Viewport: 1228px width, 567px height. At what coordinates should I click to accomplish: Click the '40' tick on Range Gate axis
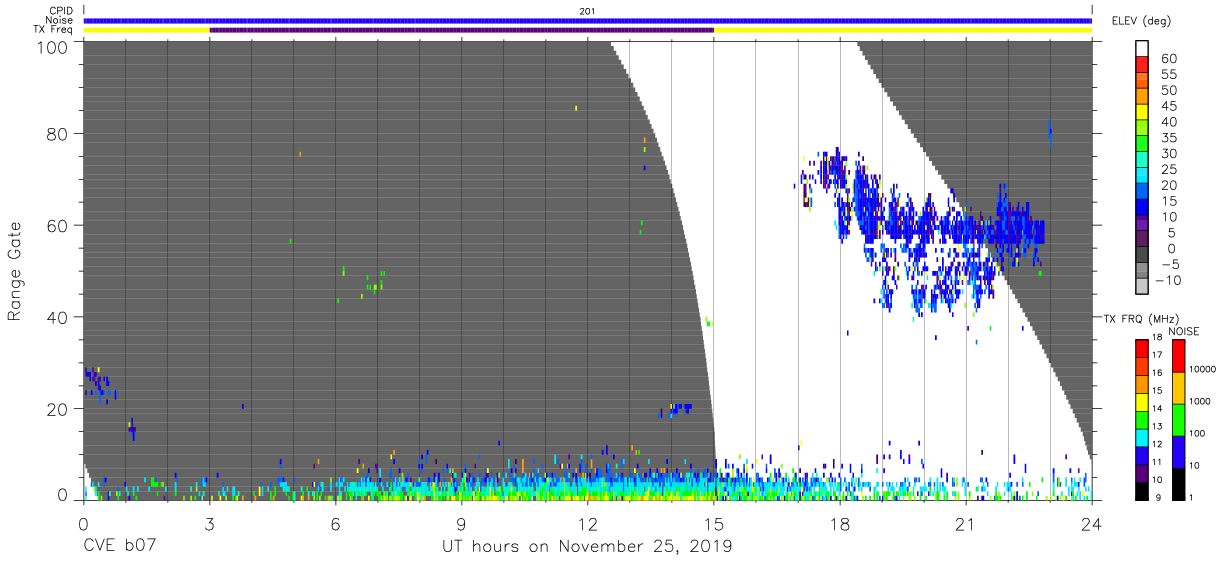pyautogui.click(x=58, y=317)
